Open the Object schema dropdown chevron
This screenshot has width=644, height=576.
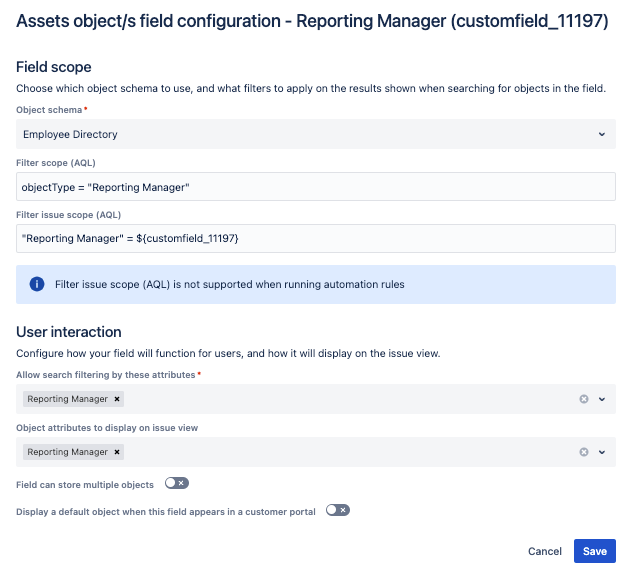(x=602, y=134)
